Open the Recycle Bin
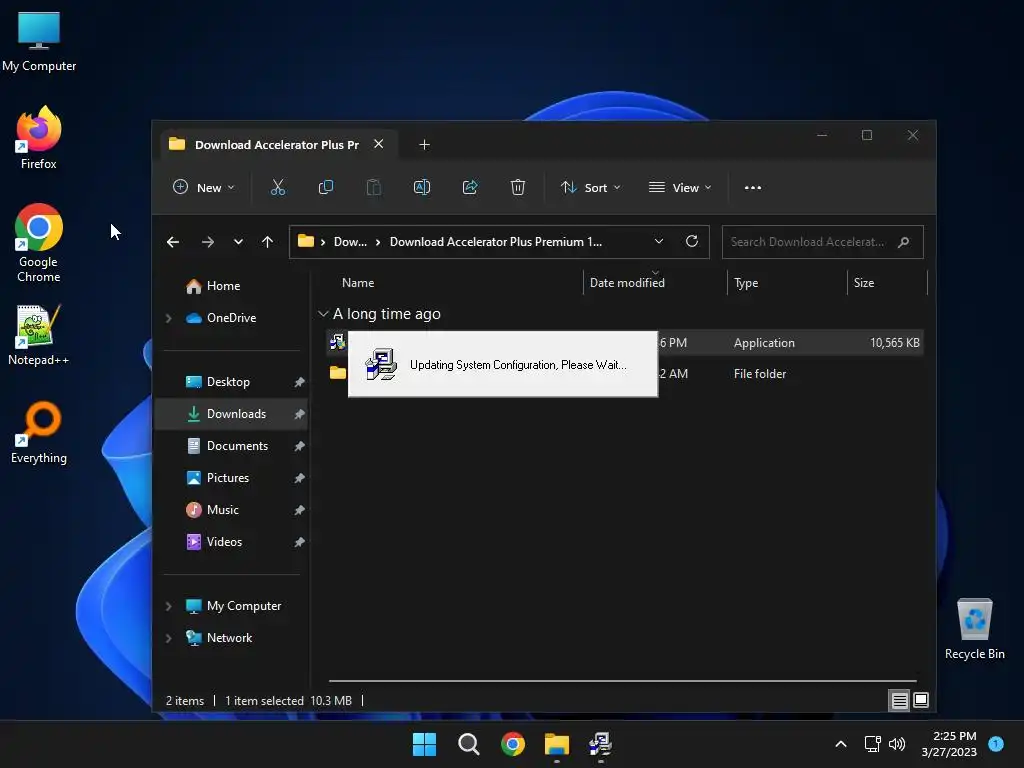The image size is (1024, 768). 974,629
